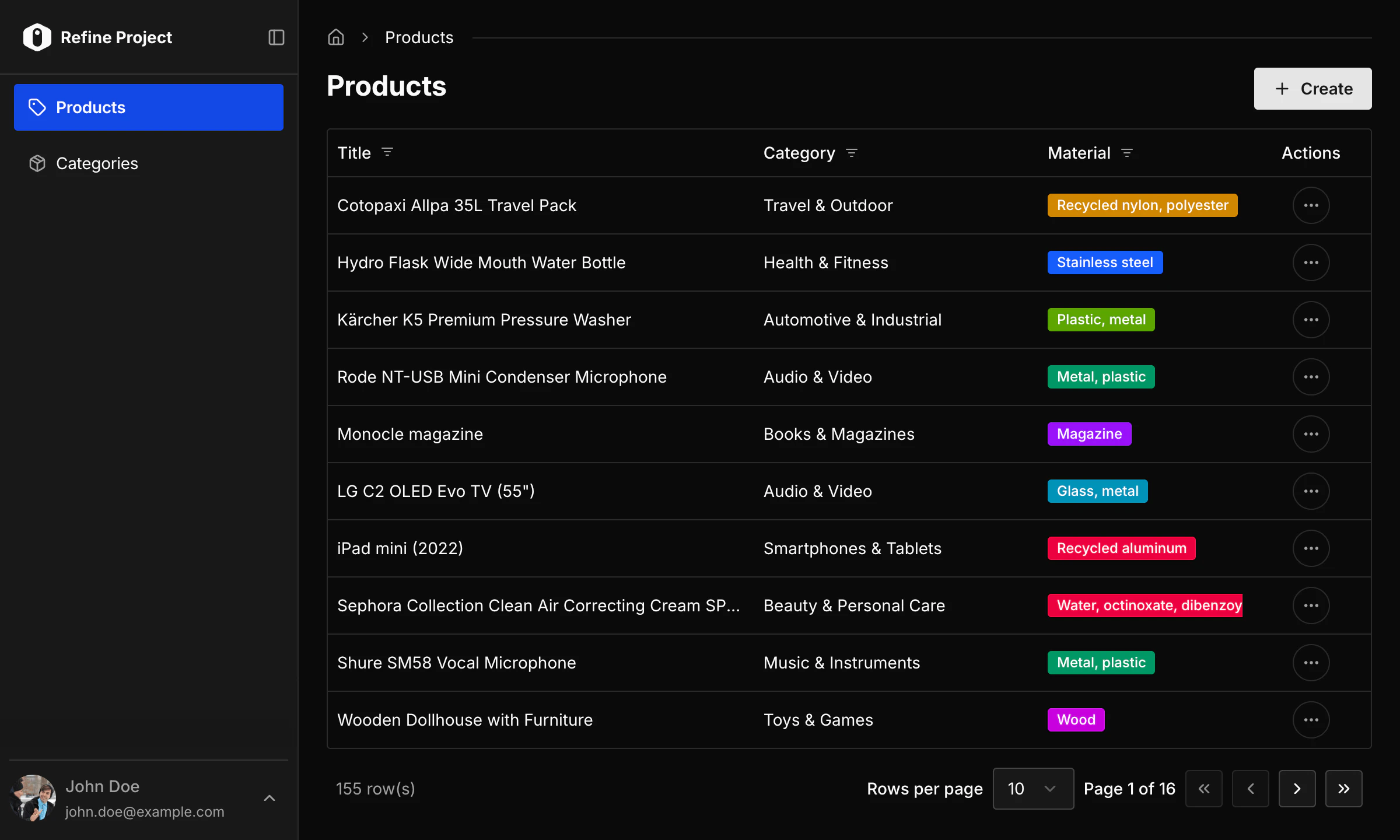
Task: Click the Stainless steel material badge
Action: click(x=1105, y=262)
